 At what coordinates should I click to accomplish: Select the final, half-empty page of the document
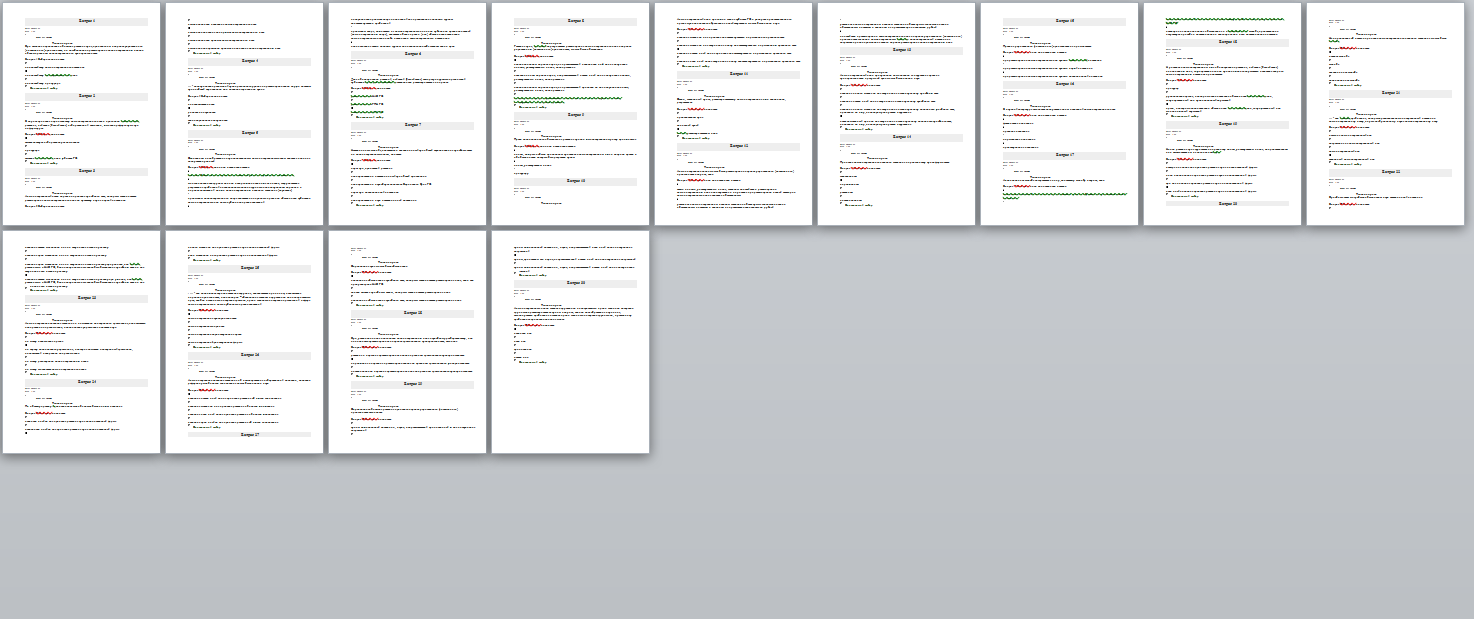coord(570,342)
